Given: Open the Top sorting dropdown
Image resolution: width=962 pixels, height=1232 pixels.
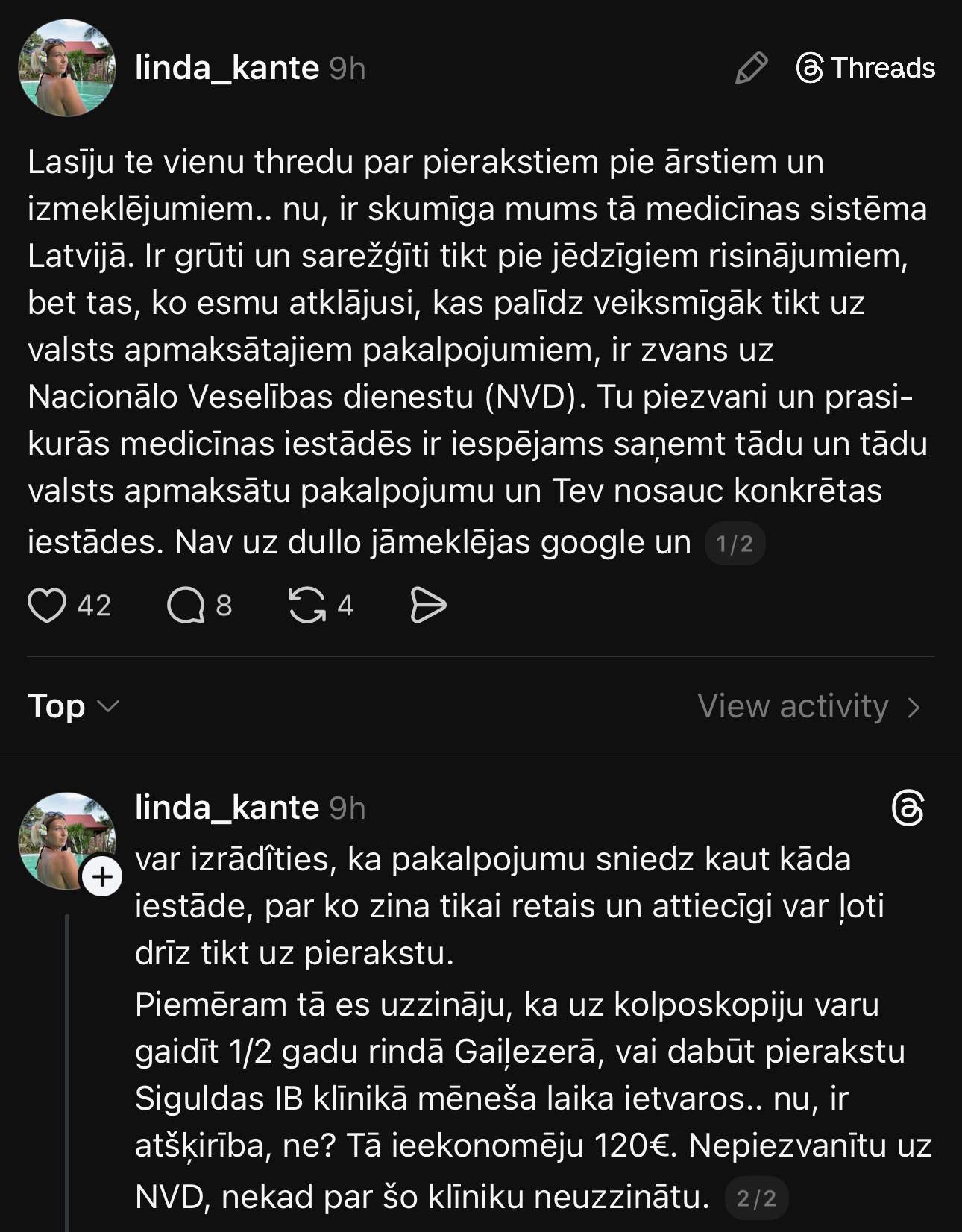Looking at the screenshot, I should (73, 706).
